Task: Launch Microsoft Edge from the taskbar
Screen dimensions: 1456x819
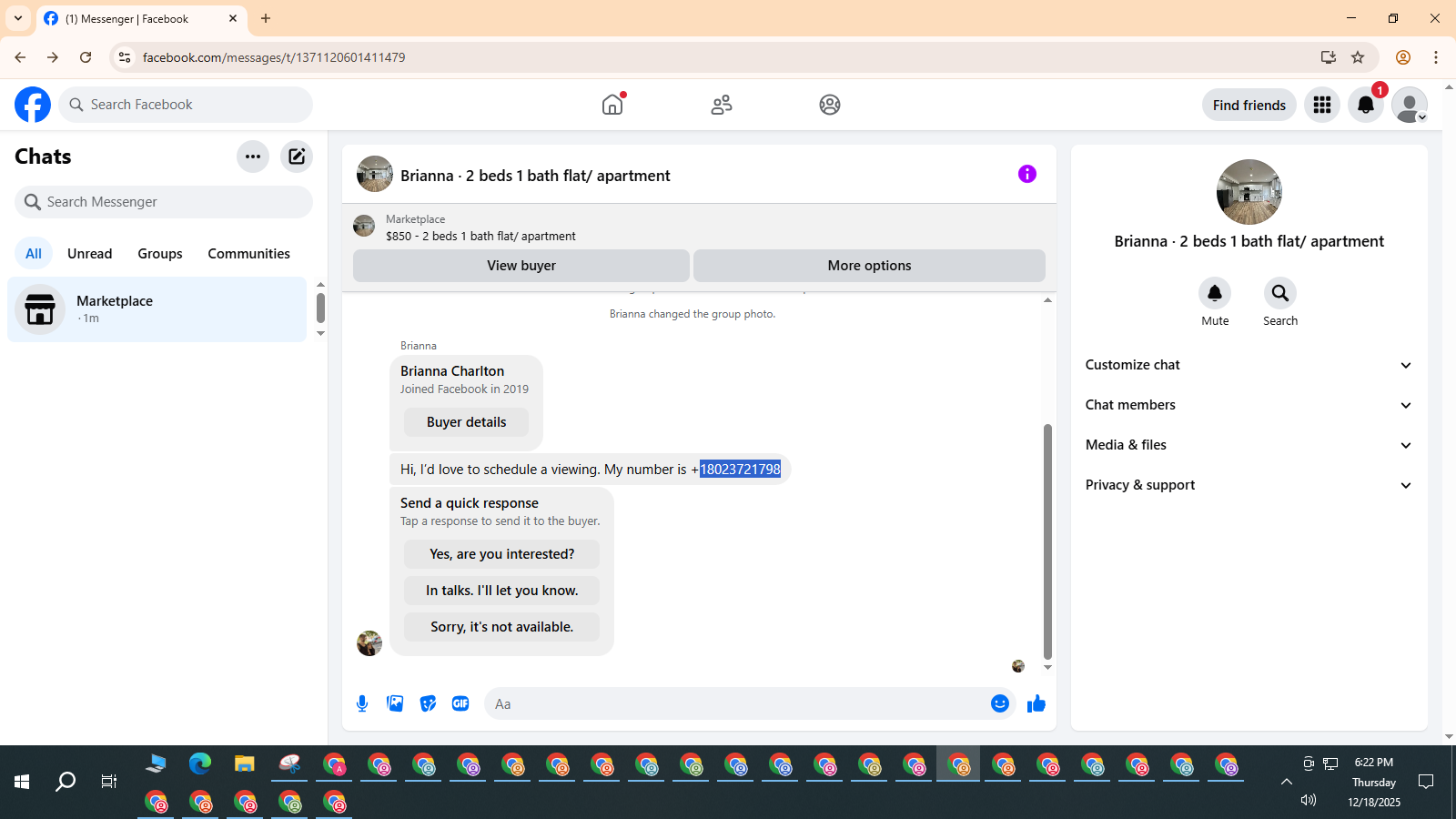Action: point(200,763)
